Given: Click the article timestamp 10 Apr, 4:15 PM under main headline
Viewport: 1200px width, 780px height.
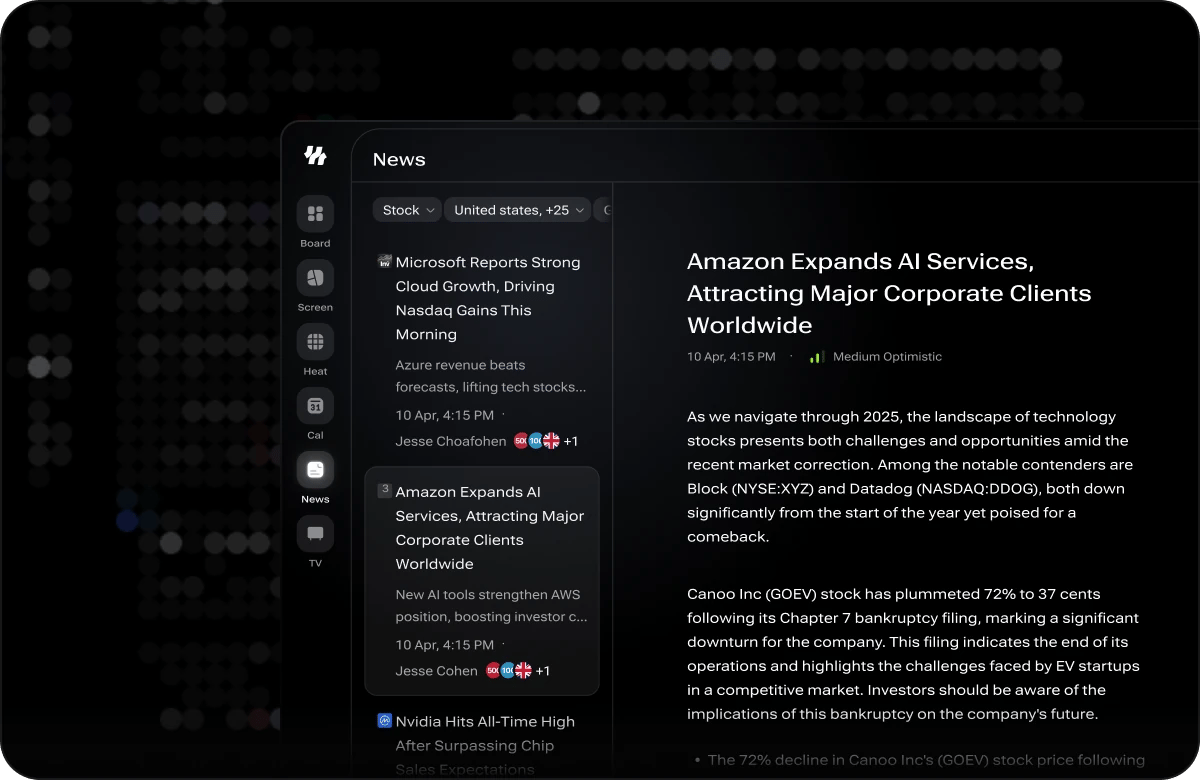Looking at the screenshot, I should (x=731, y=357).
